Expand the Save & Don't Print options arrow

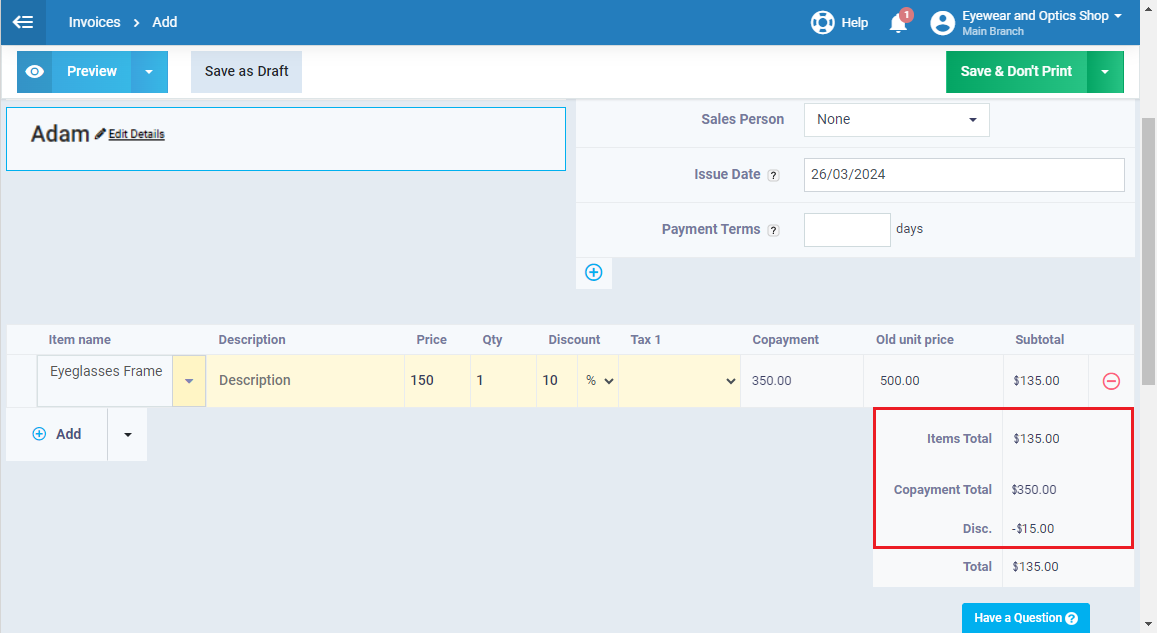click(1105, 72)
